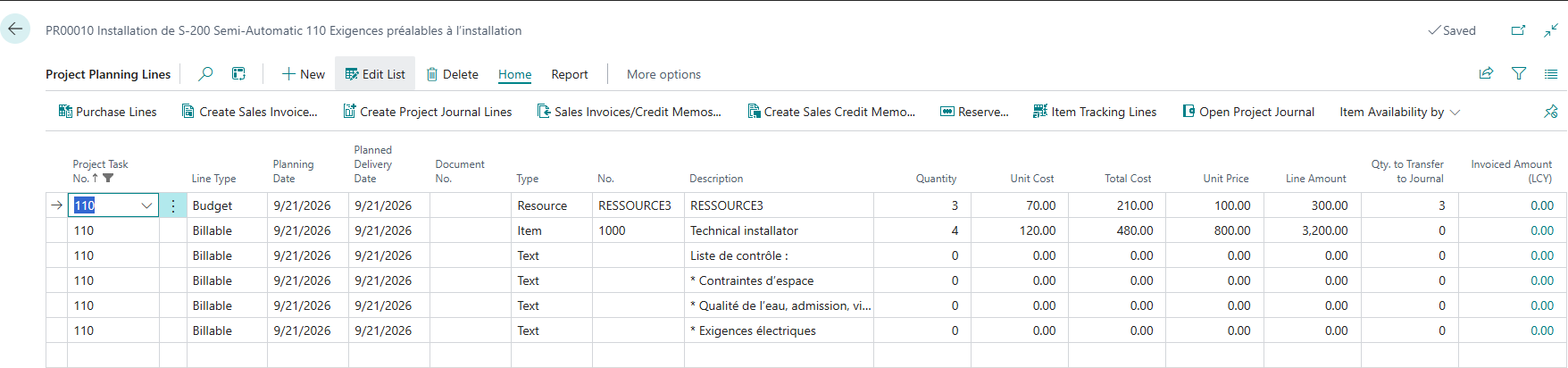Go back with the arrow button
1568x368 pixels.
(15, 29)
